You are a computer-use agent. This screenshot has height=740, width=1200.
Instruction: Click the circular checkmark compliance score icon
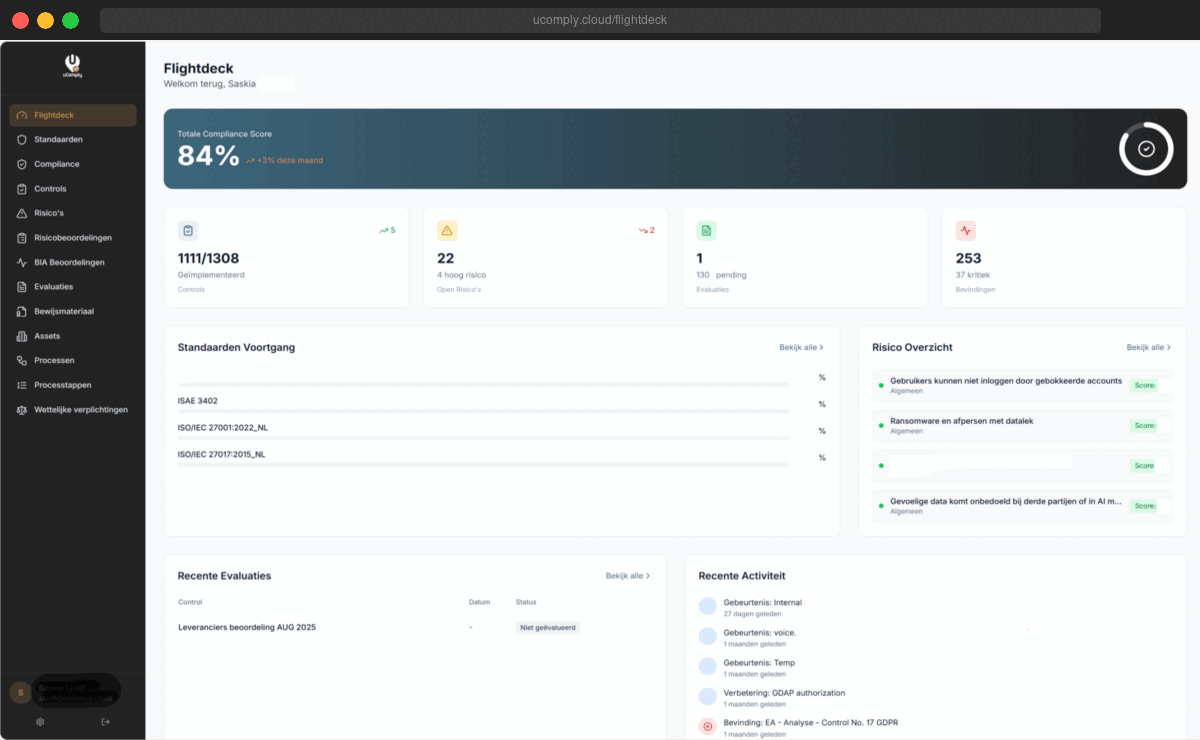click(1146, 148)
